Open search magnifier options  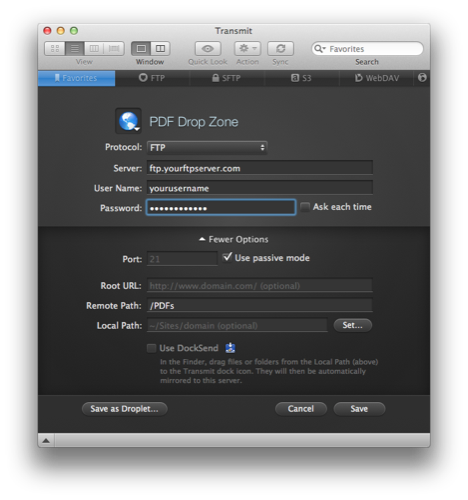(320, 49)
